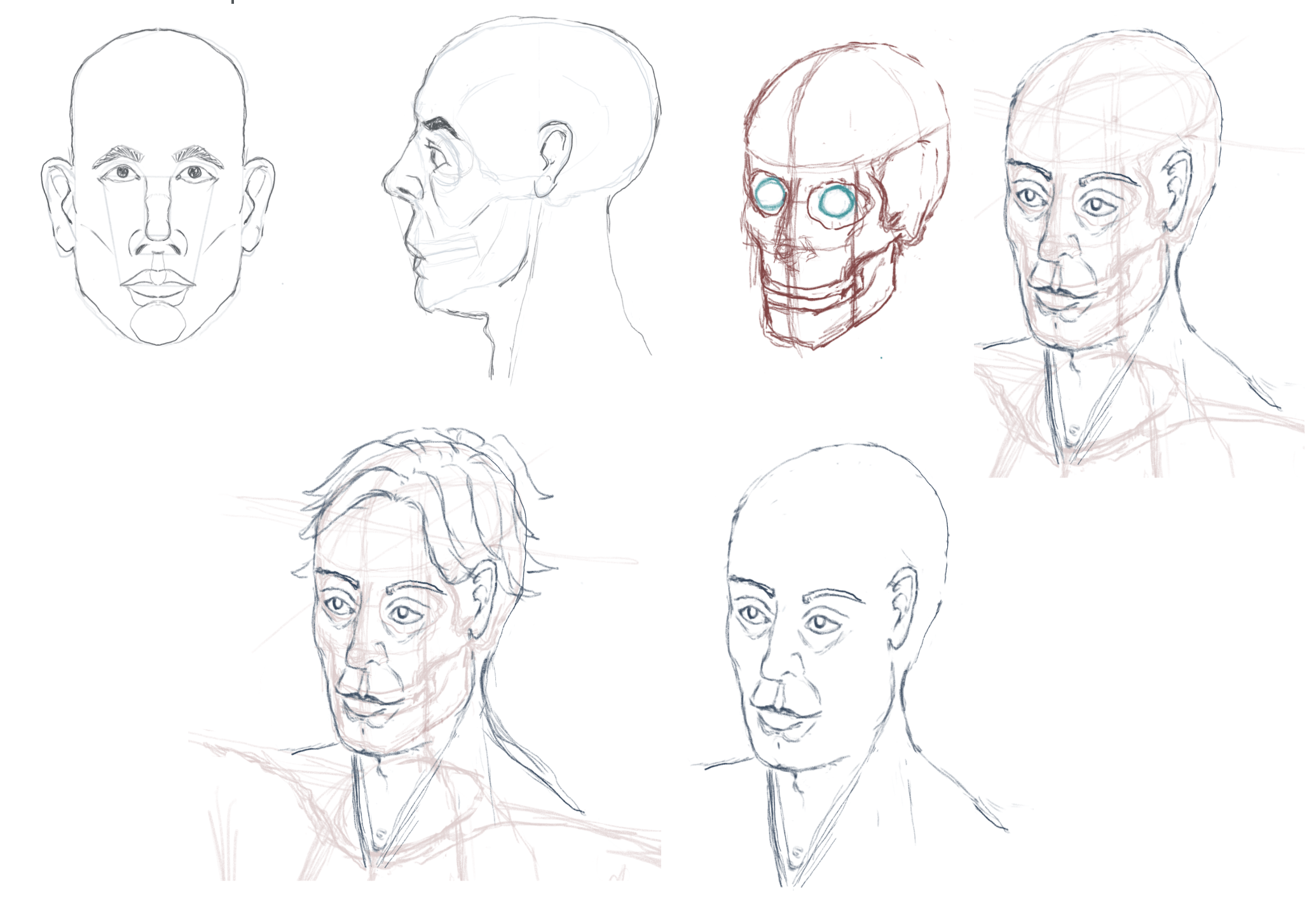Select the skull's left teal eye circle
The height and width of the screenshot is (904, 1316).
tap(771, 194)
